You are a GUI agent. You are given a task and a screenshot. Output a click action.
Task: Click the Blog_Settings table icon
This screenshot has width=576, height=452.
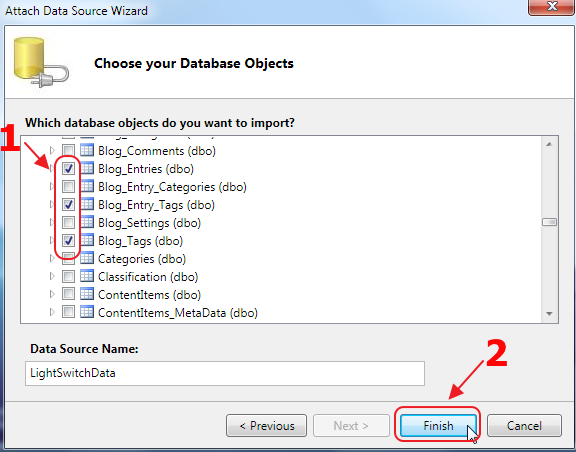click(x=87, y=222)
